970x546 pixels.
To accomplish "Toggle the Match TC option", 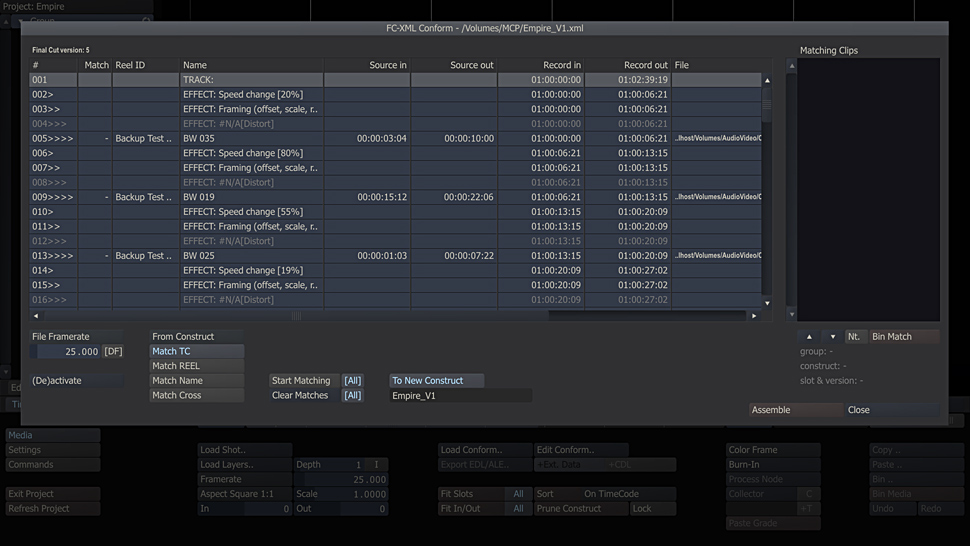I will [x=196, y=351].
